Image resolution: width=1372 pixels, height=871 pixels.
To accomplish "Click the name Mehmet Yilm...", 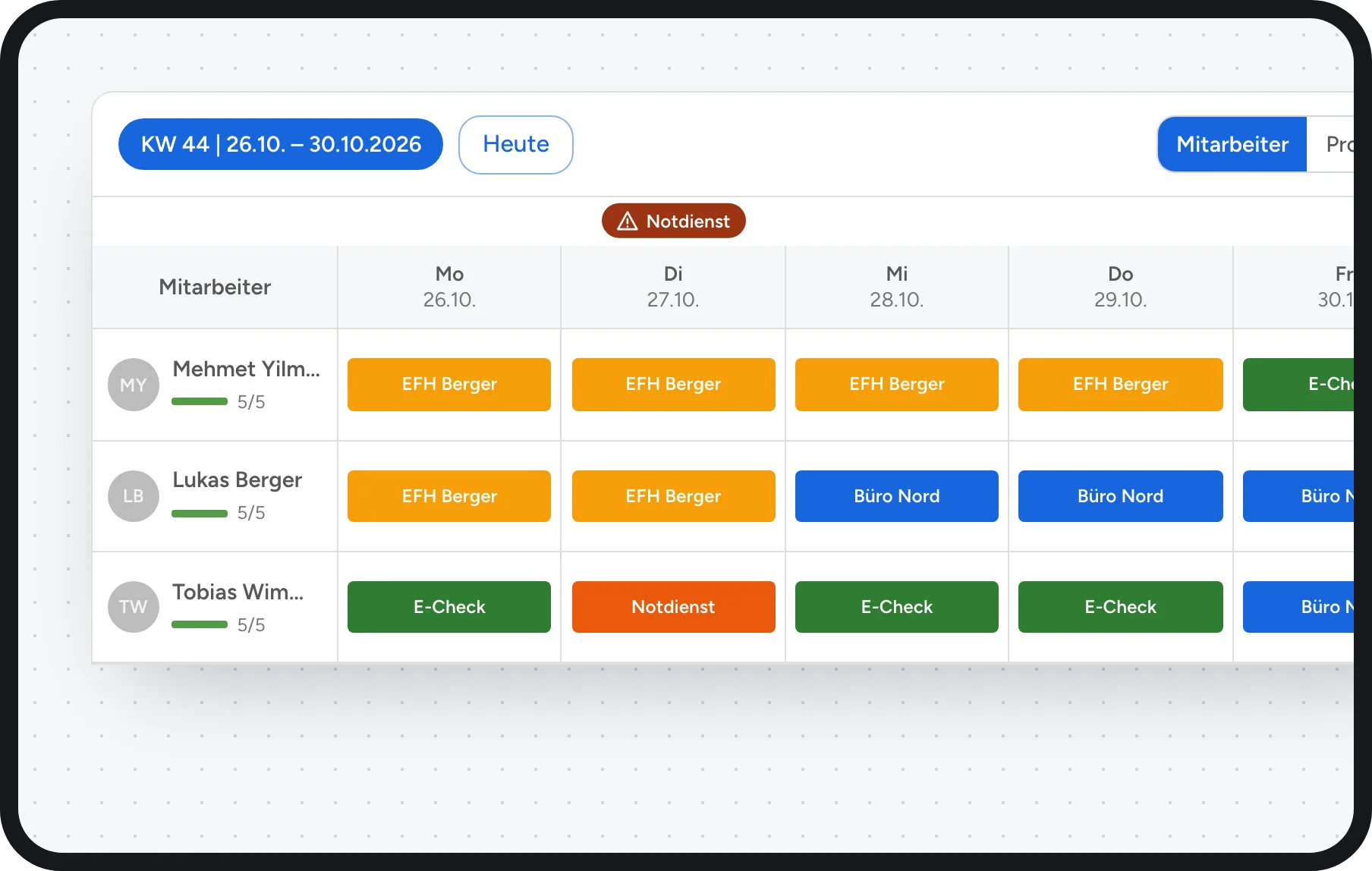I will click(x=247, y=369).
